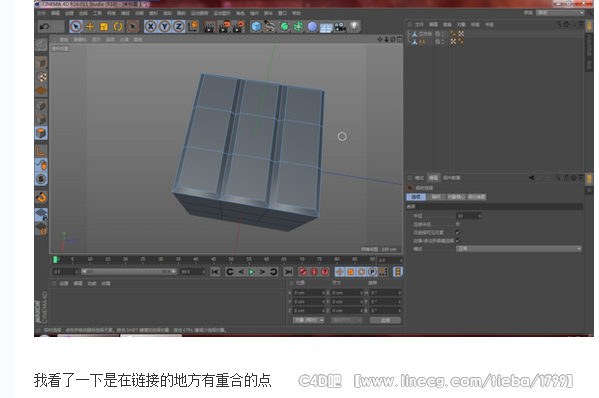Toggle the unchecked pressure radius checkbox
The height and width of the screenshot is (398, 599).
[458, 224]
